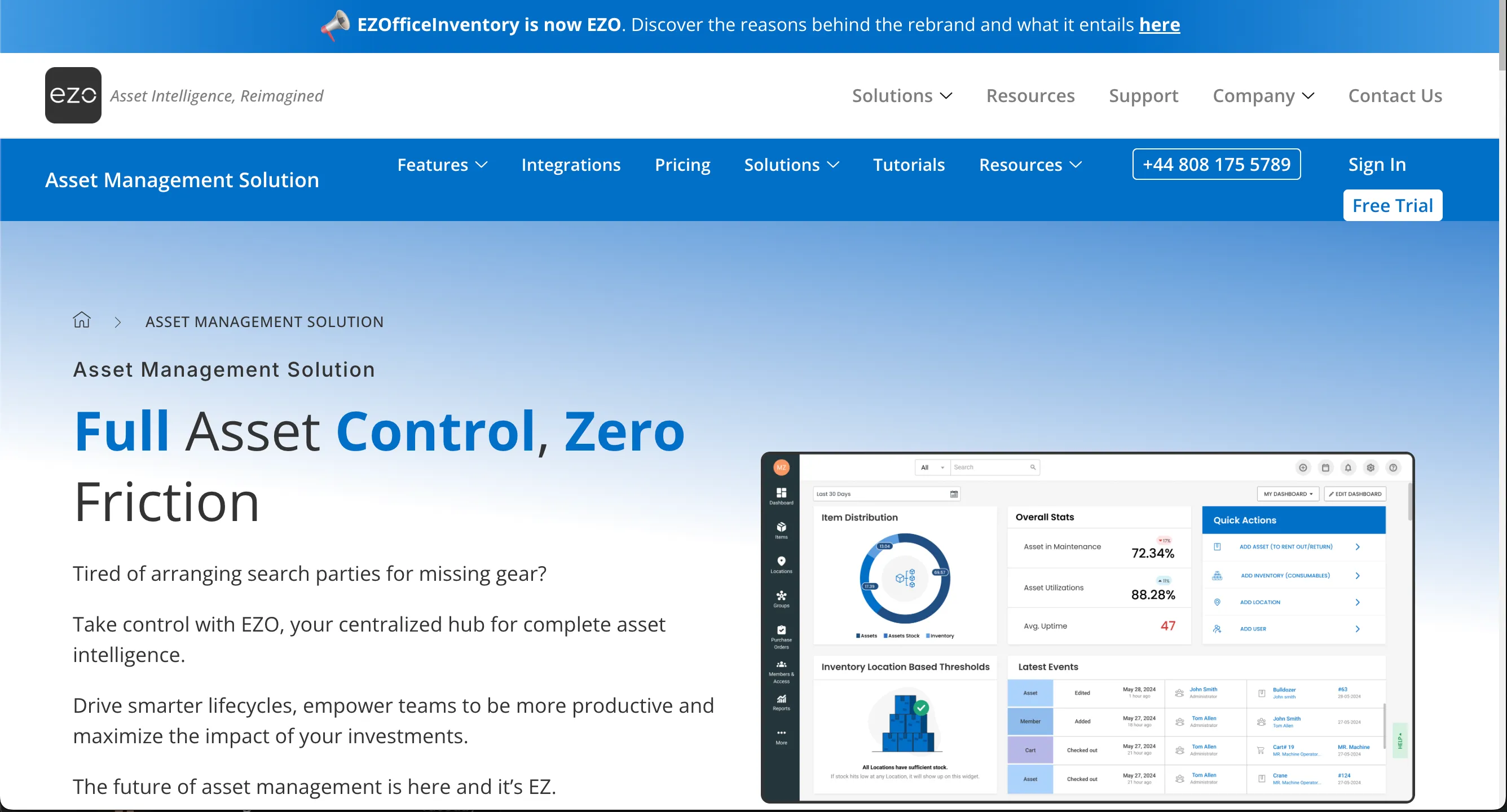This screenshot has width=1507, height=812.
Task: Click the Locations pin icon in sidebar
Action: pyautogui.click(x=781, y=561)
